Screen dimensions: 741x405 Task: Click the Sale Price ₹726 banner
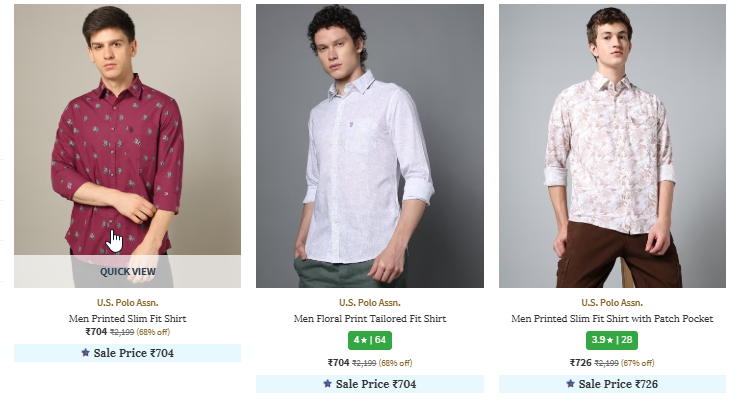tap(611, 384)
